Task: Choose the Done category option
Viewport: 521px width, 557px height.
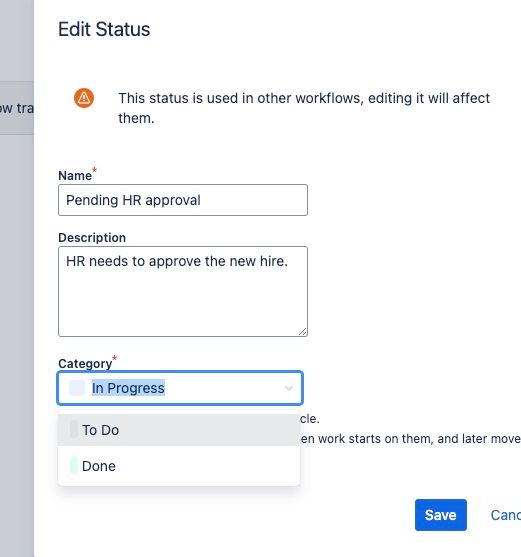Action: pyautogui.click(x=179, y=466)
